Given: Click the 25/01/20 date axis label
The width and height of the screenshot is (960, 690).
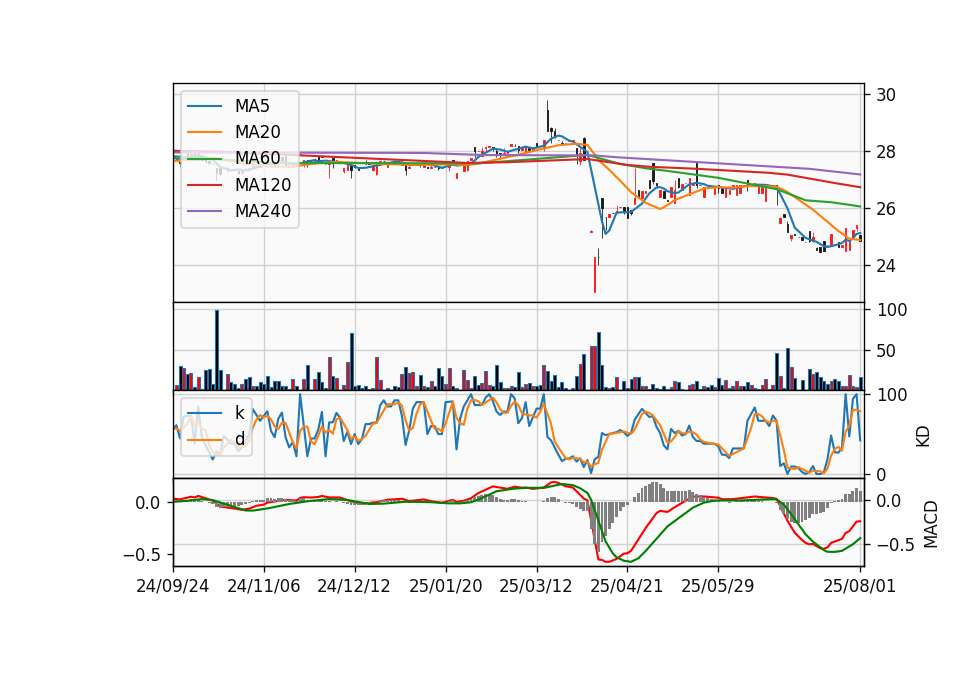Looking at the screenshot, I should click(x=446, y=586).
